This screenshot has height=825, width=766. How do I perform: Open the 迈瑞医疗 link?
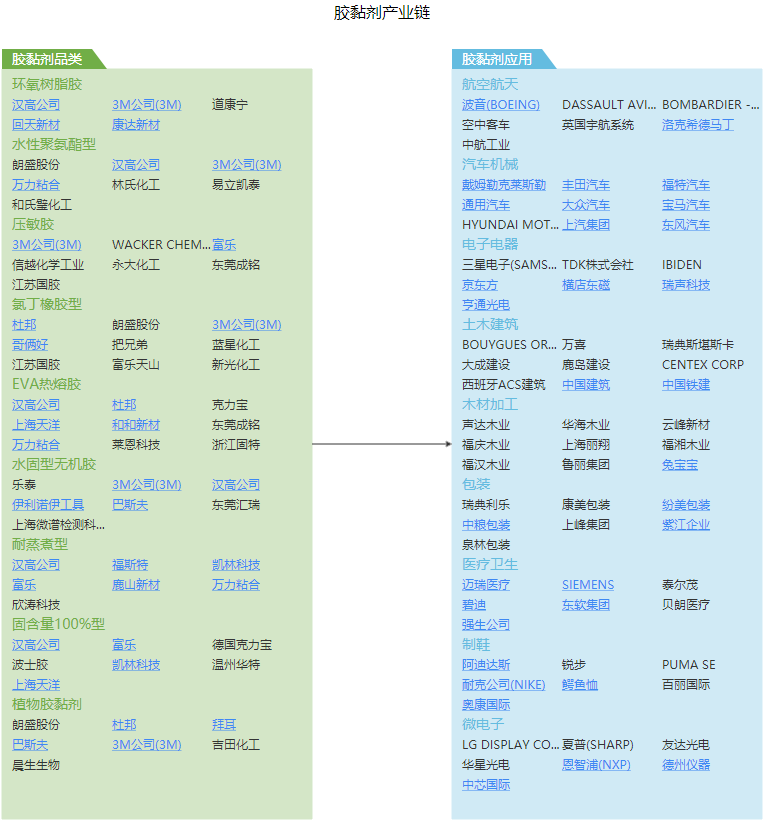point(486,585)
